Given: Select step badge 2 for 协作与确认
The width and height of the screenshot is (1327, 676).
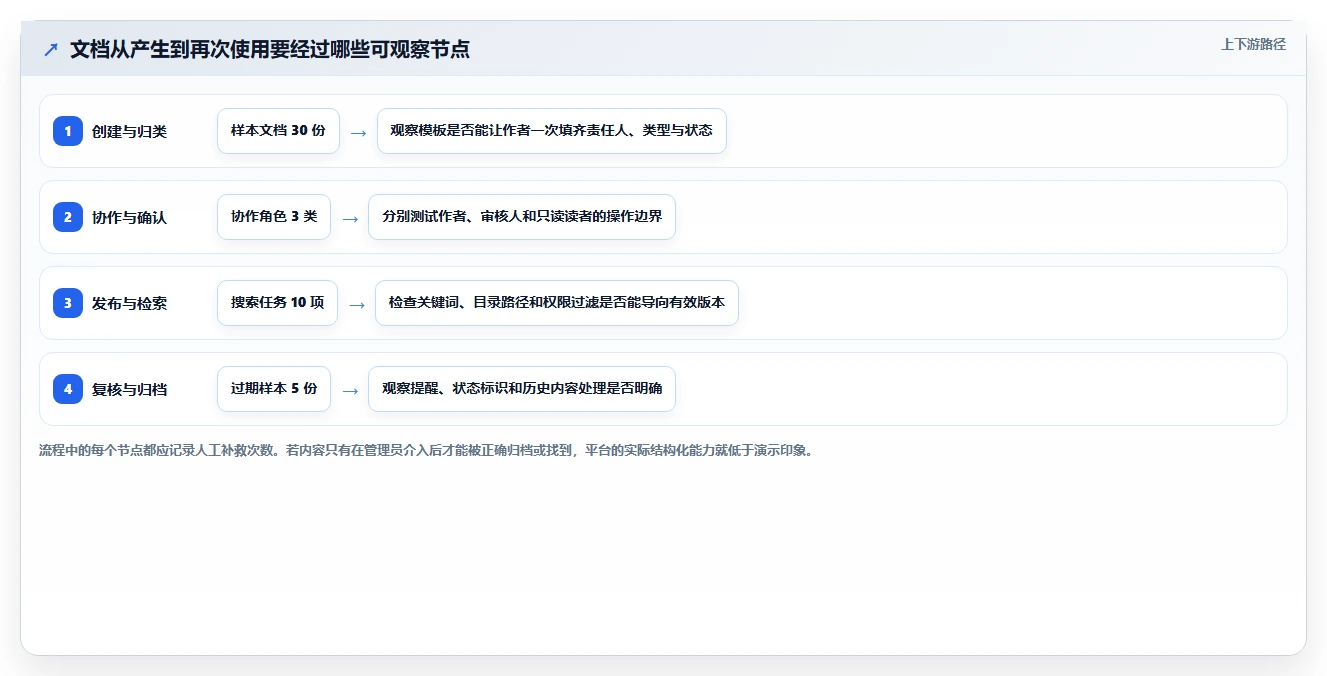Looking at the screenshot, I should click(x=68, y=217).
